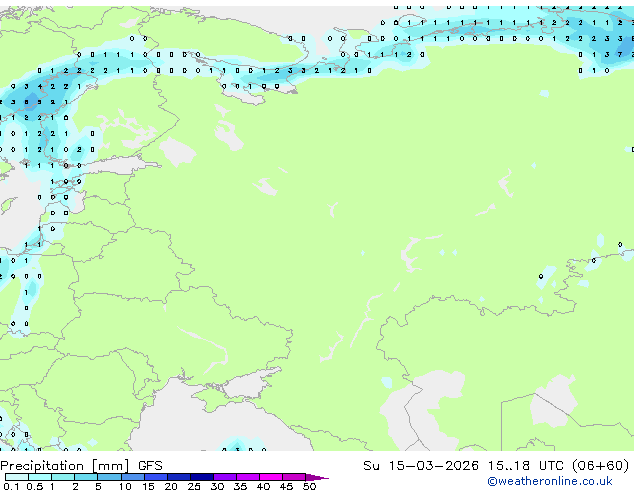Click the 35–40 mm legend swatch
The height and width of the screenshot is (490, 634).
coord(248,477)
